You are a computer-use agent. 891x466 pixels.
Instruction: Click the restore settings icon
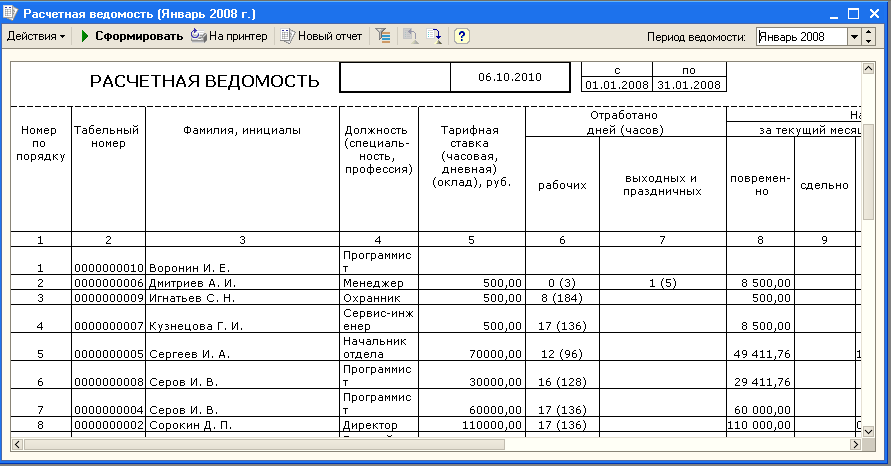click(x=410, y=36)
